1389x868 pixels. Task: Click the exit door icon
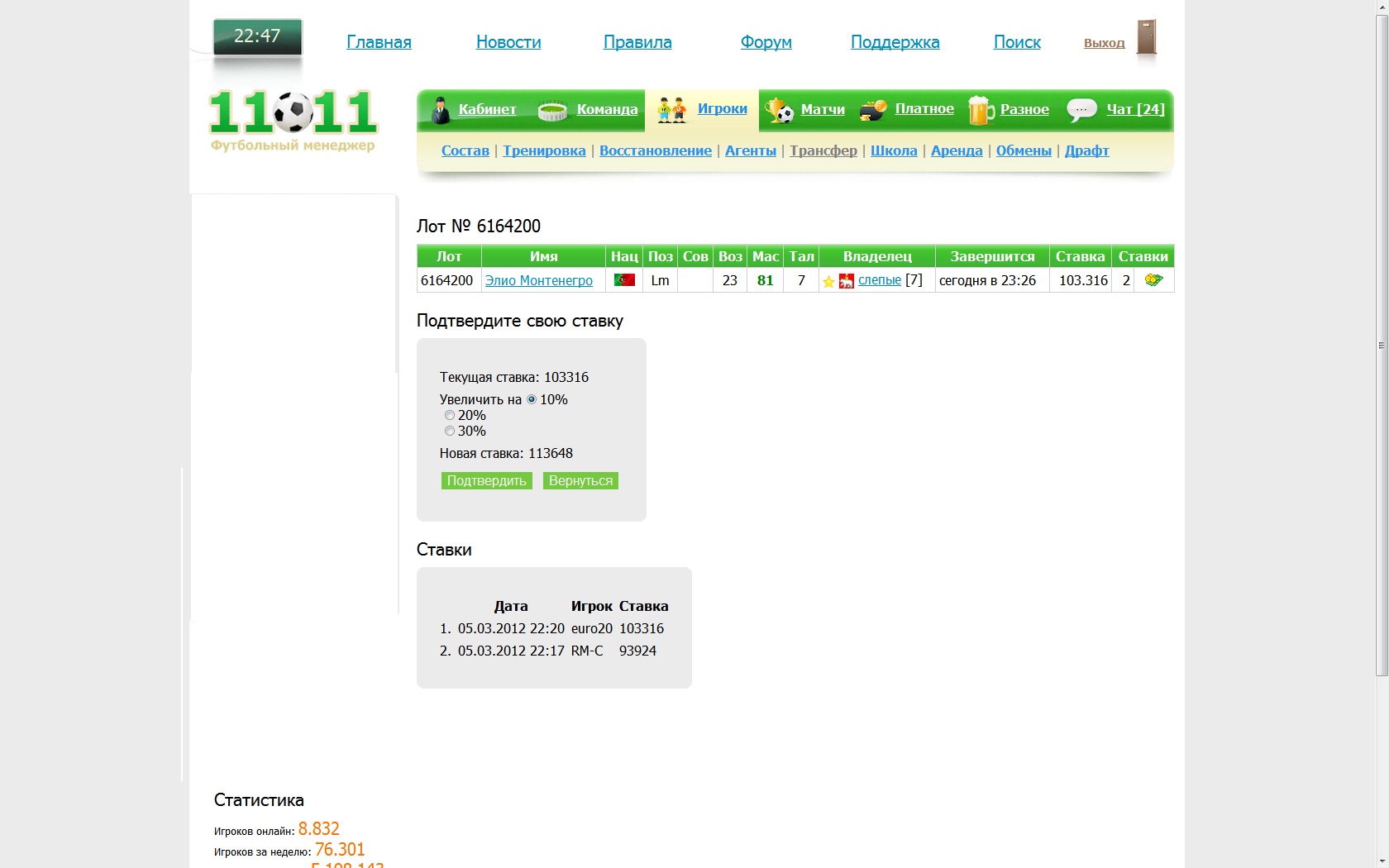[1146, 38]
